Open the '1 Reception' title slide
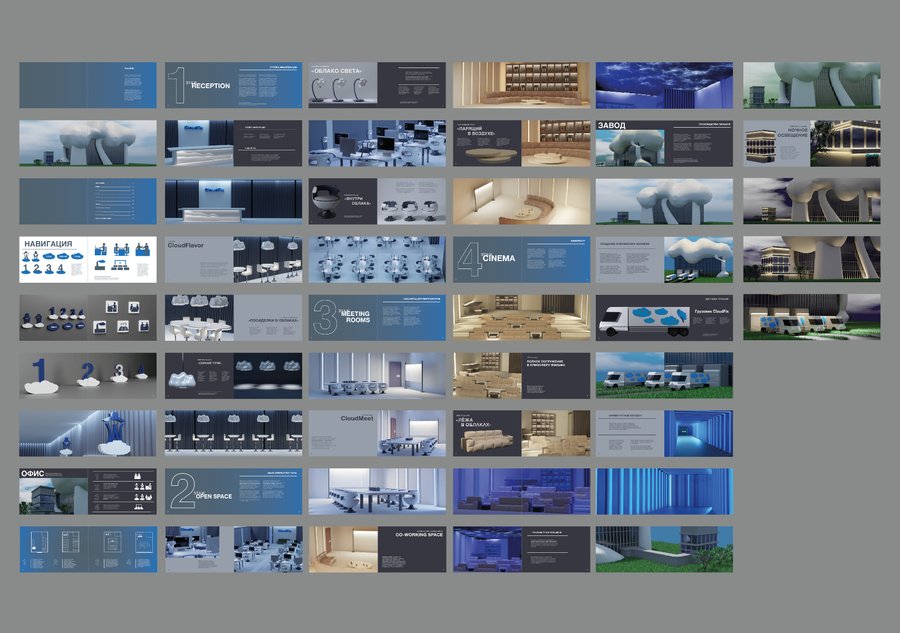Screen dimensions: 900x633 (x=233, y=85)
